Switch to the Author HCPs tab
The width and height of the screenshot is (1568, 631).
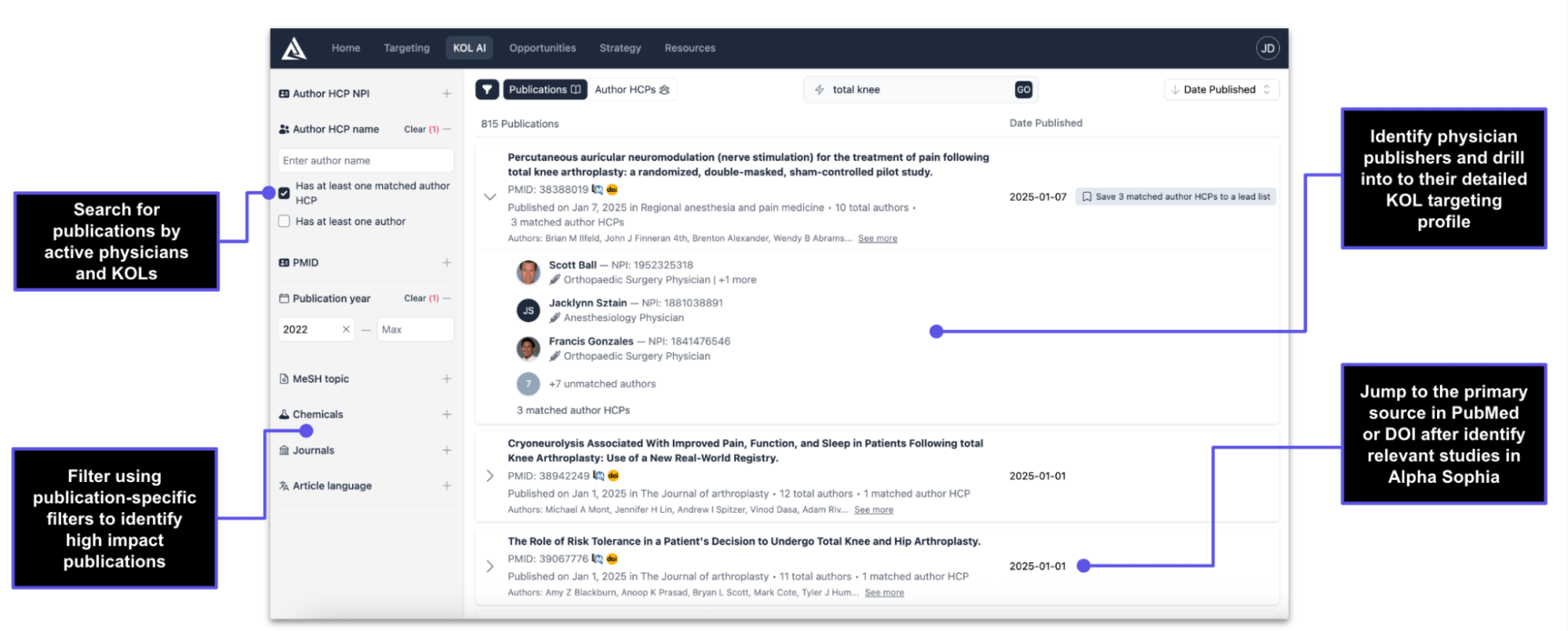click(632, 89)
